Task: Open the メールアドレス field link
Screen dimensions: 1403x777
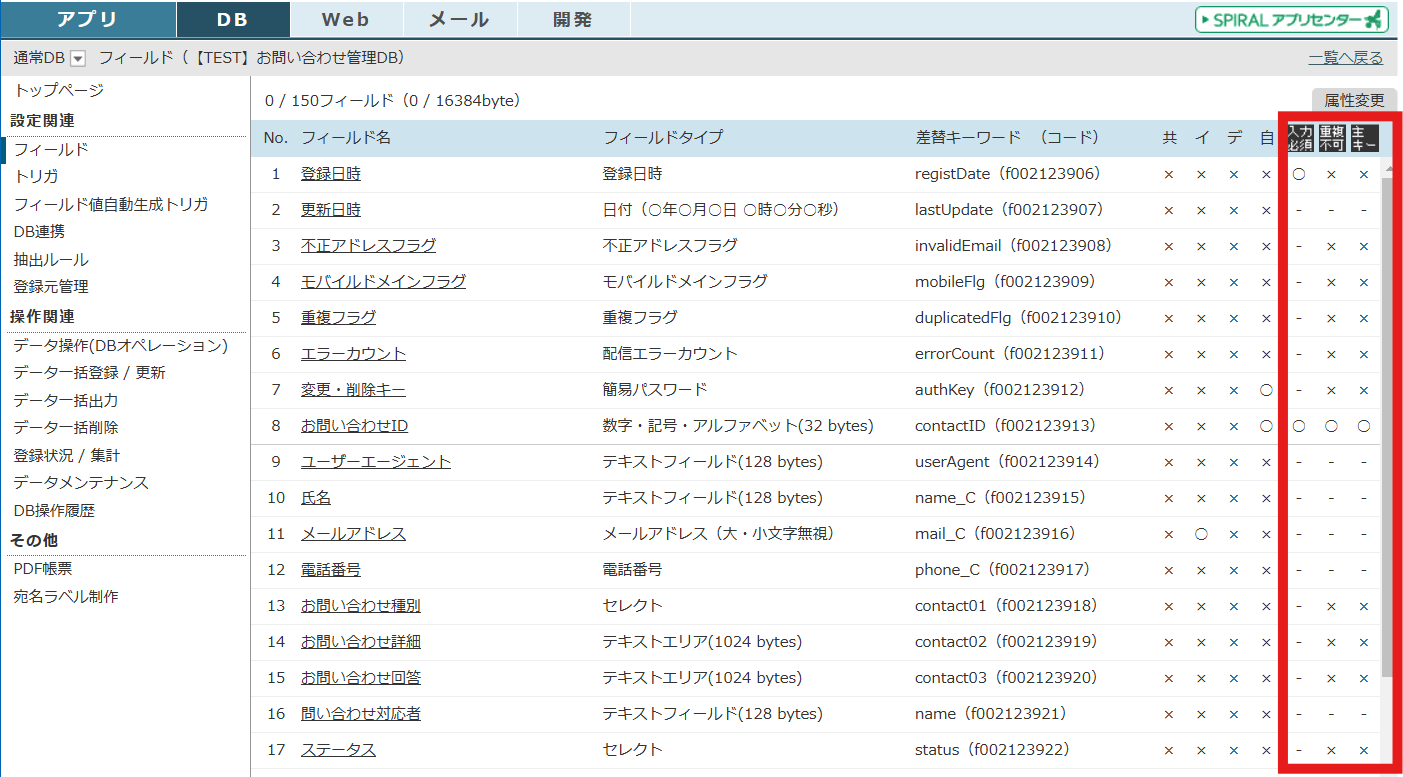Action: 353,534
